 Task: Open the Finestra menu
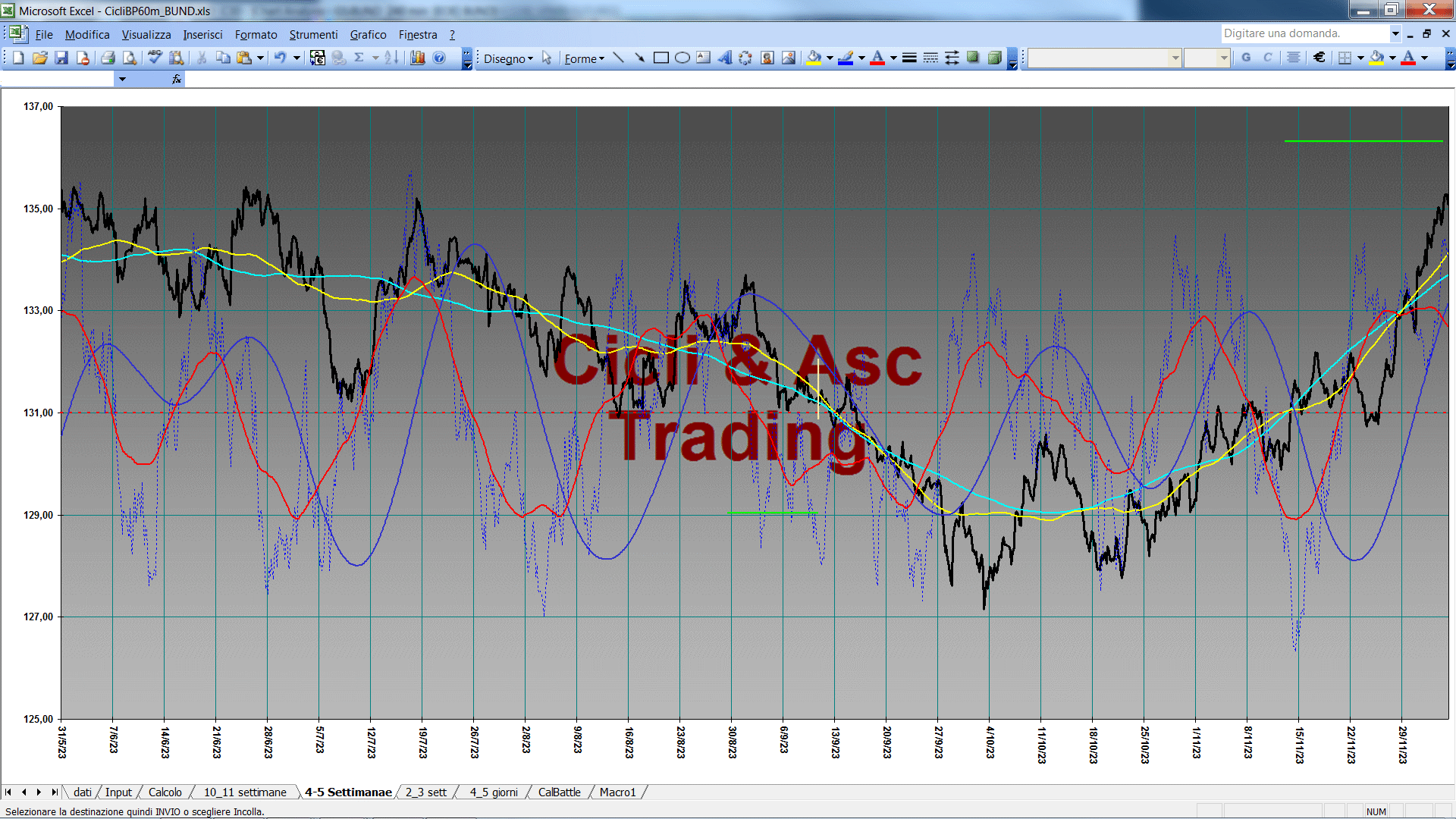(418, 35)
